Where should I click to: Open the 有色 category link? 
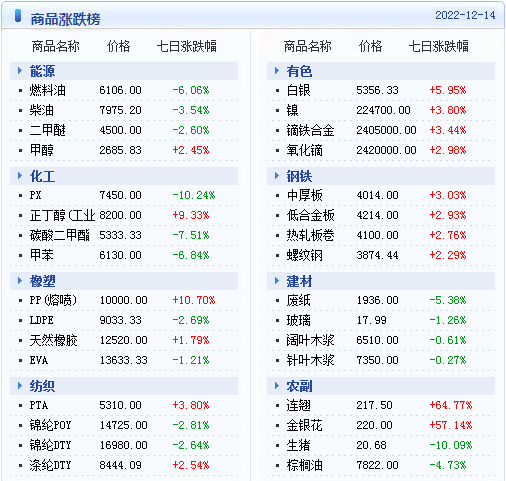click(x=299, y=71)
